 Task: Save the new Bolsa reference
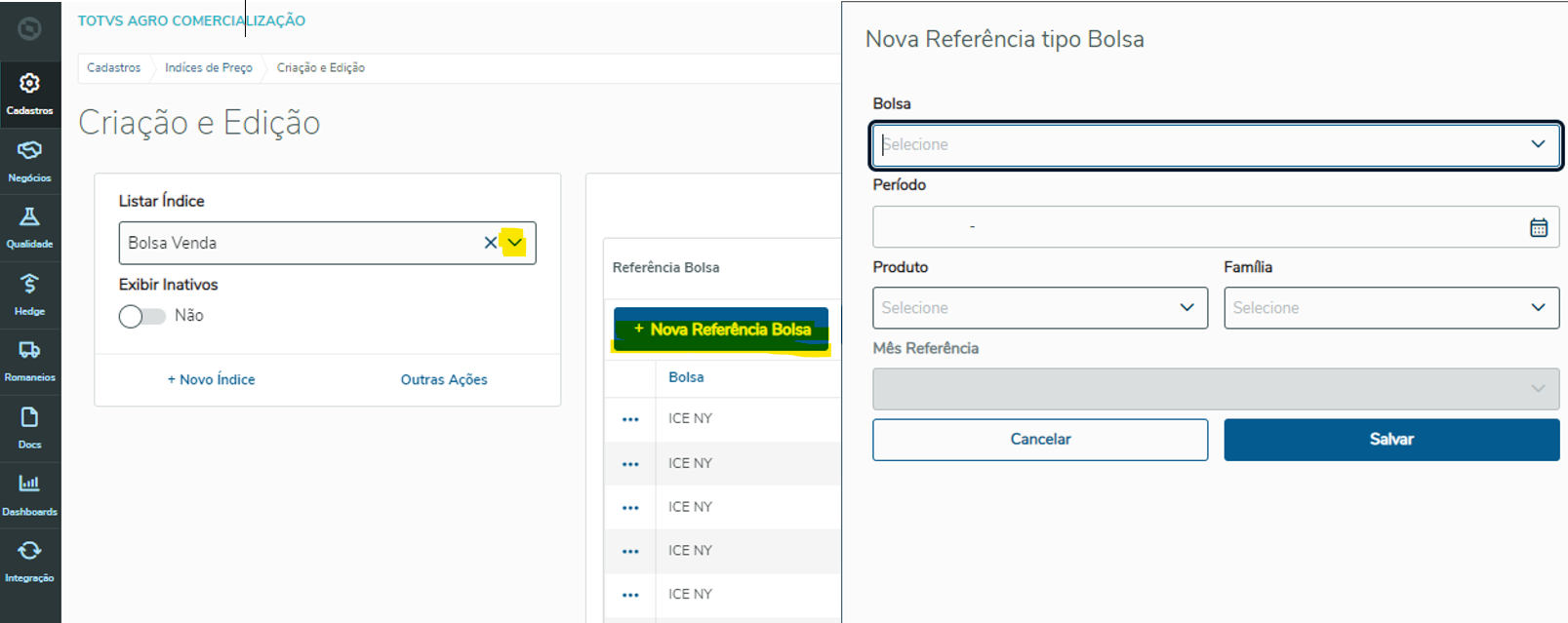[x=1391, y=440]
